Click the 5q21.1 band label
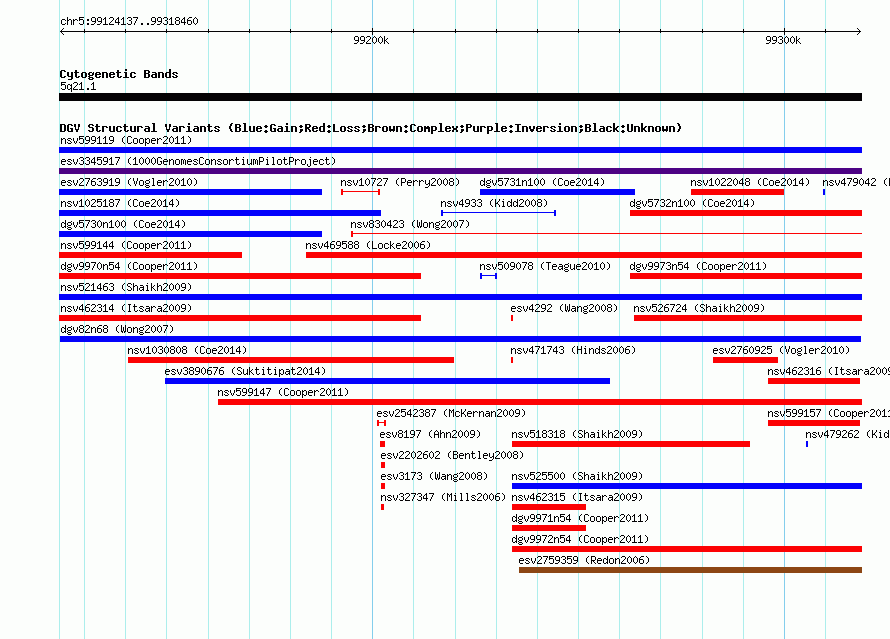890x639 pixels. 78,86
